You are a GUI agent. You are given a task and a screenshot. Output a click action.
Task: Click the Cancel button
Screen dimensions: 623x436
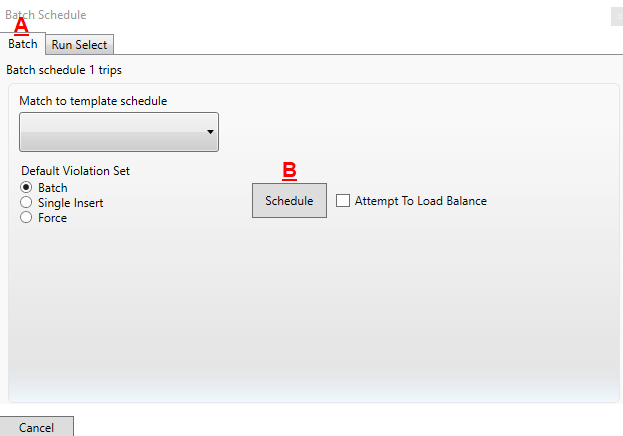[x=37, y=427]
